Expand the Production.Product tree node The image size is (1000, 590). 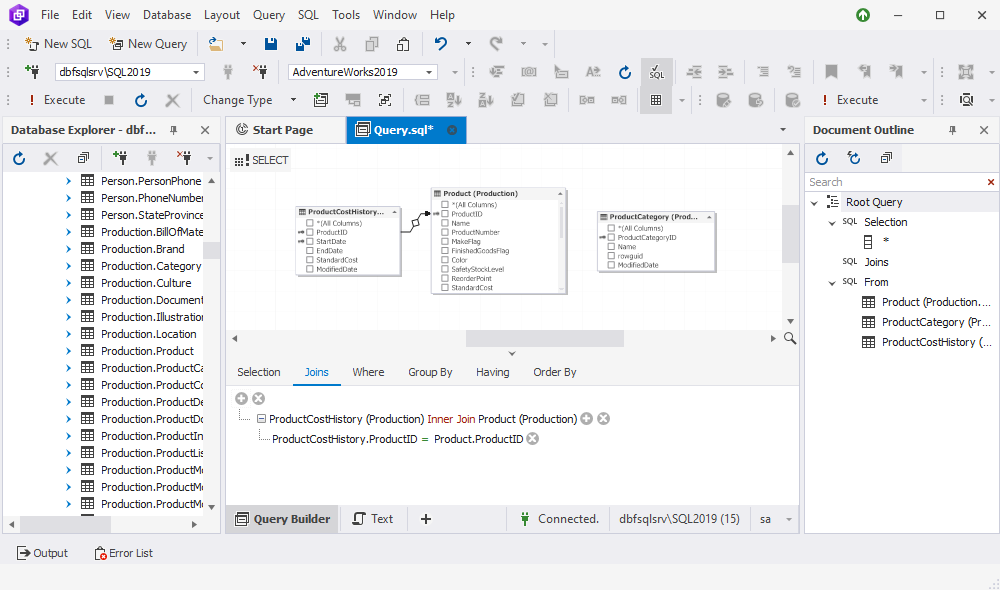coord(69,351)
